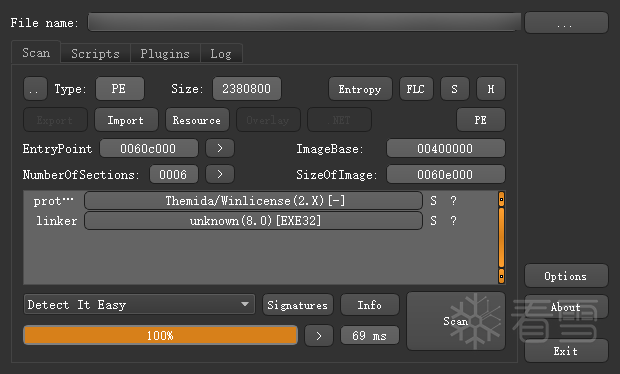Click the S strings button beside FLC

coord(455,89)
